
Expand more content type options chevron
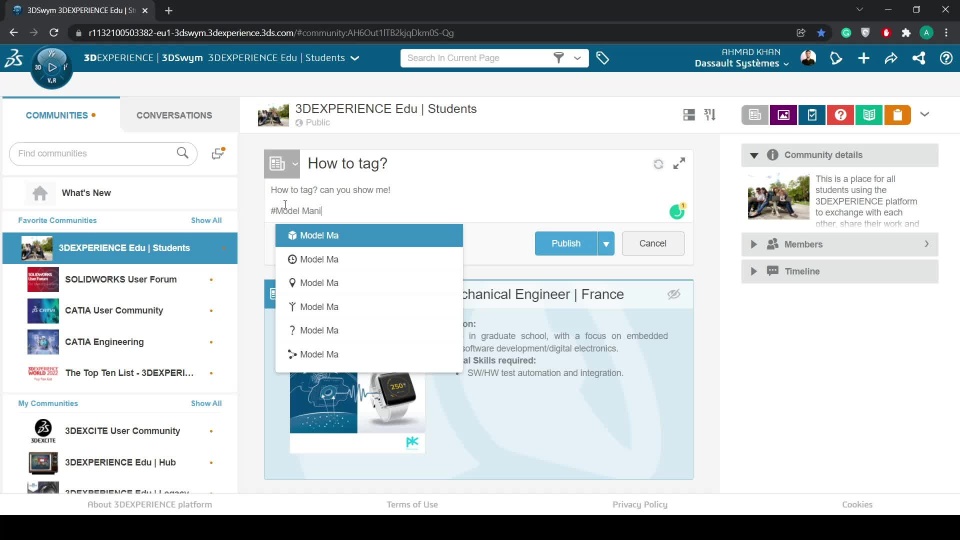(x=924, y=114)
